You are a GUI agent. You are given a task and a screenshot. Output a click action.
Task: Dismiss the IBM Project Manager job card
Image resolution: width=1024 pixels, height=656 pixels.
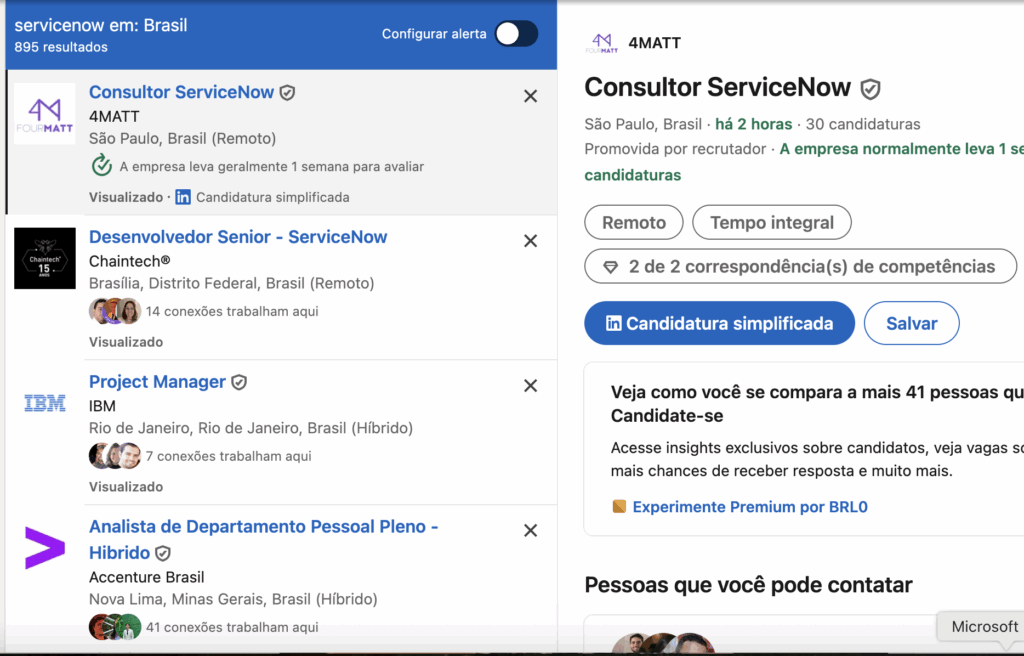(x=530, y=386)
